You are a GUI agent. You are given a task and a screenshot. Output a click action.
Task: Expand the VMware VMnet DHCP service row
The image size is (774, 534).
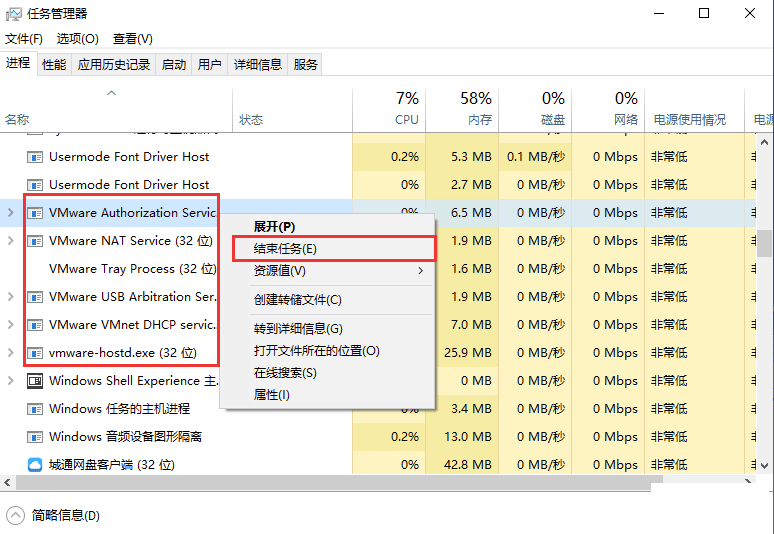click(x=10, y=325)
